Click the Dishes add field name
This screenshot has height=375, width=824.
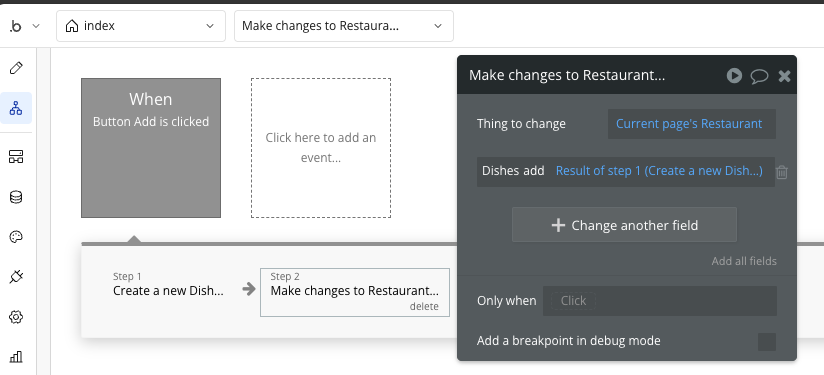coord(513,171)
